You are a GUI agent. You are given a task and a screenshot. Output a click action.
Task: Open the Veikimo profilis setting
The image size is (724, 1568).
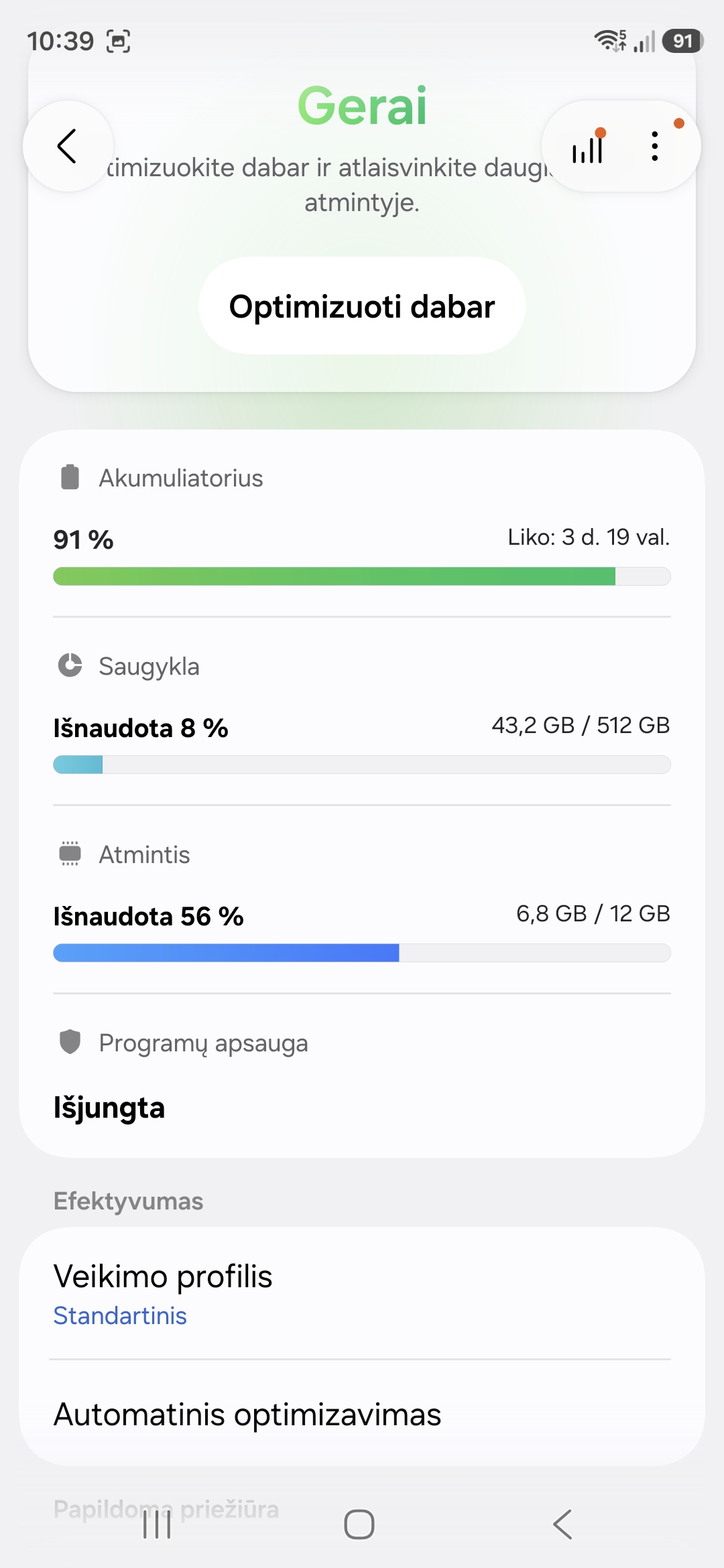tap(163, 1277)
